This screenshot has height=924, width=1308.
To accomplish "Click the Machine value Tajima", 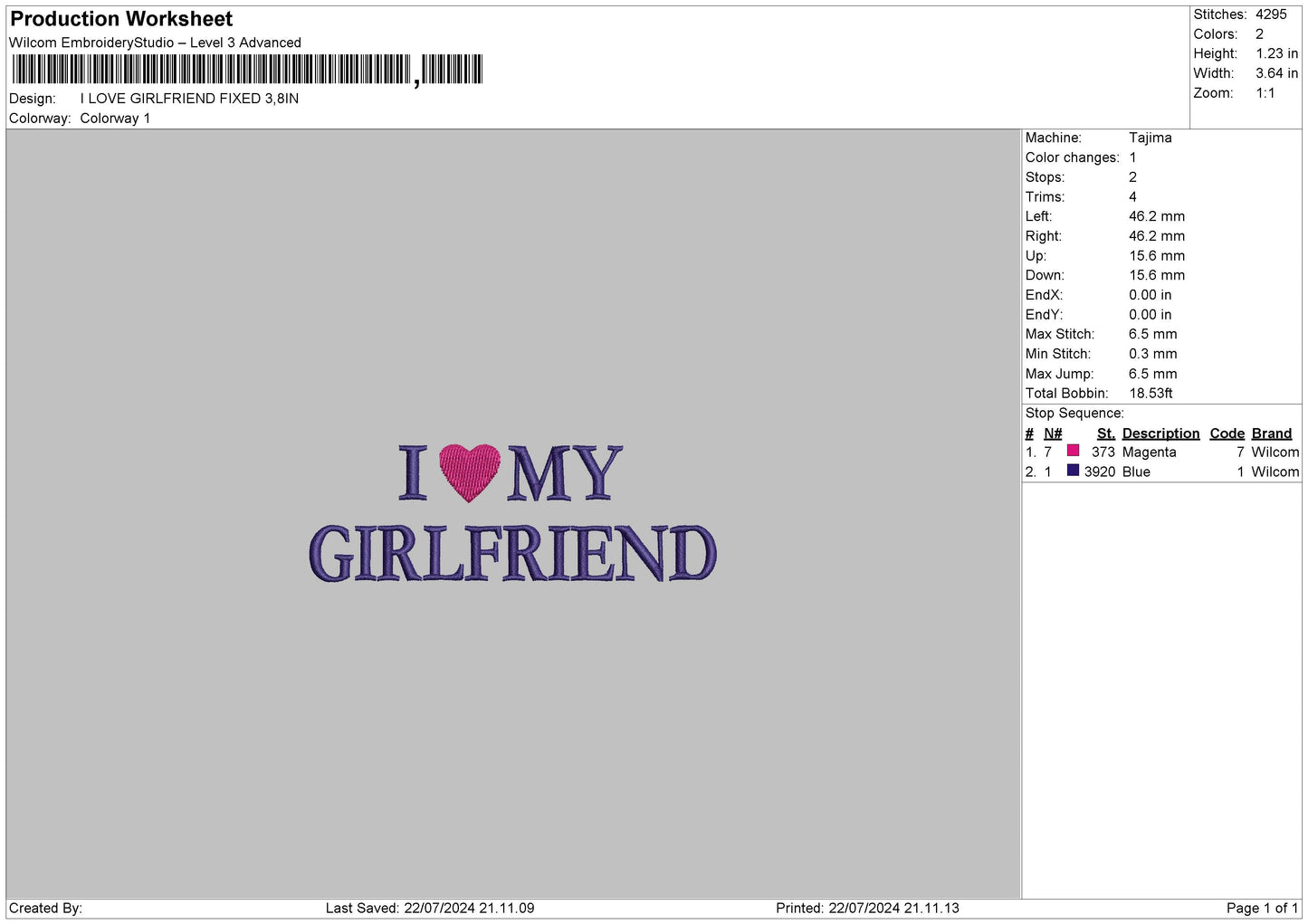I will tap(1150, 138).
